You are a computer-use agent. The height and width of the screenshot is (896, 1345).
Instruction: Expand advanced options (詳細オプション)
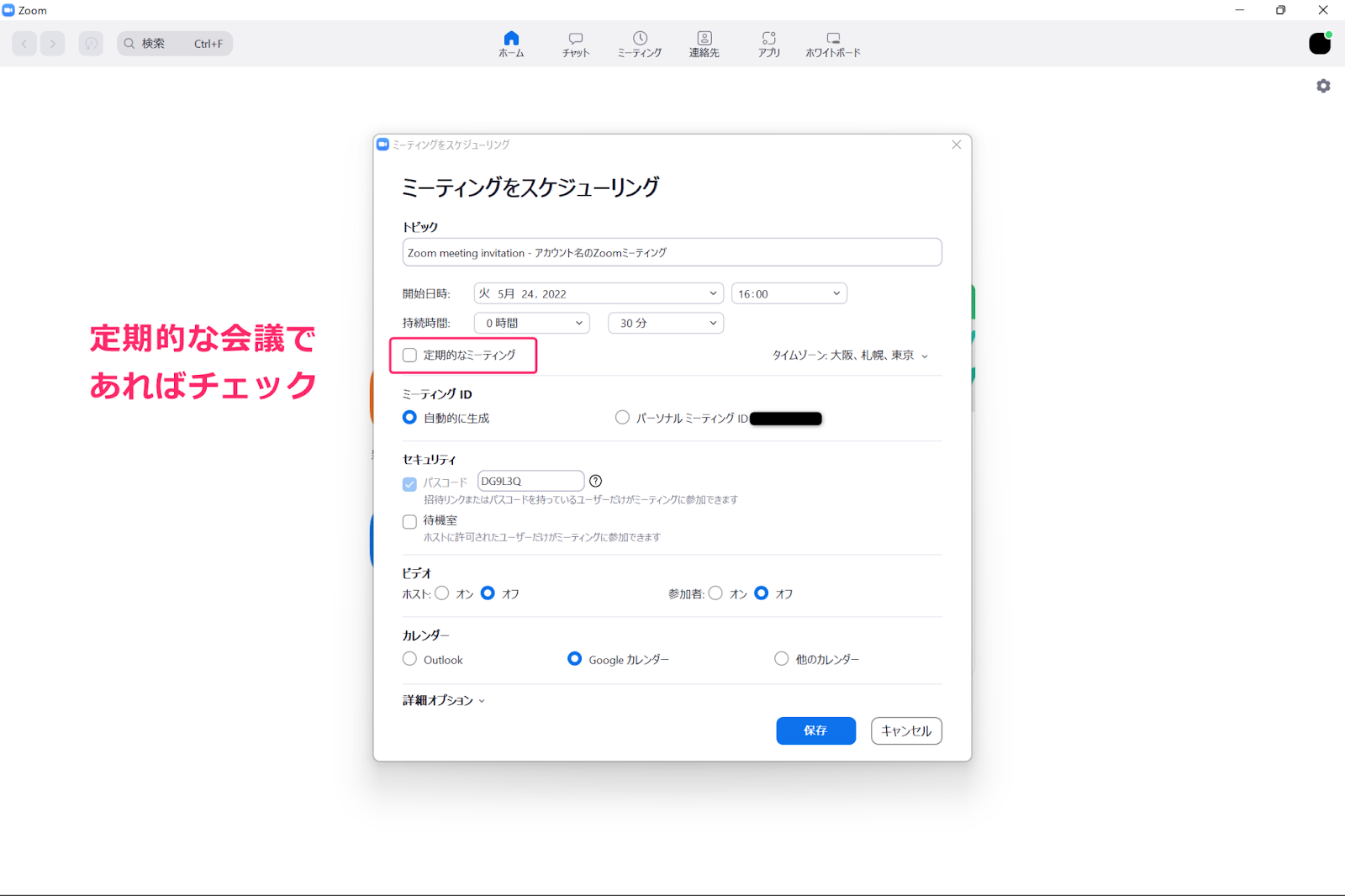[444, 700]
